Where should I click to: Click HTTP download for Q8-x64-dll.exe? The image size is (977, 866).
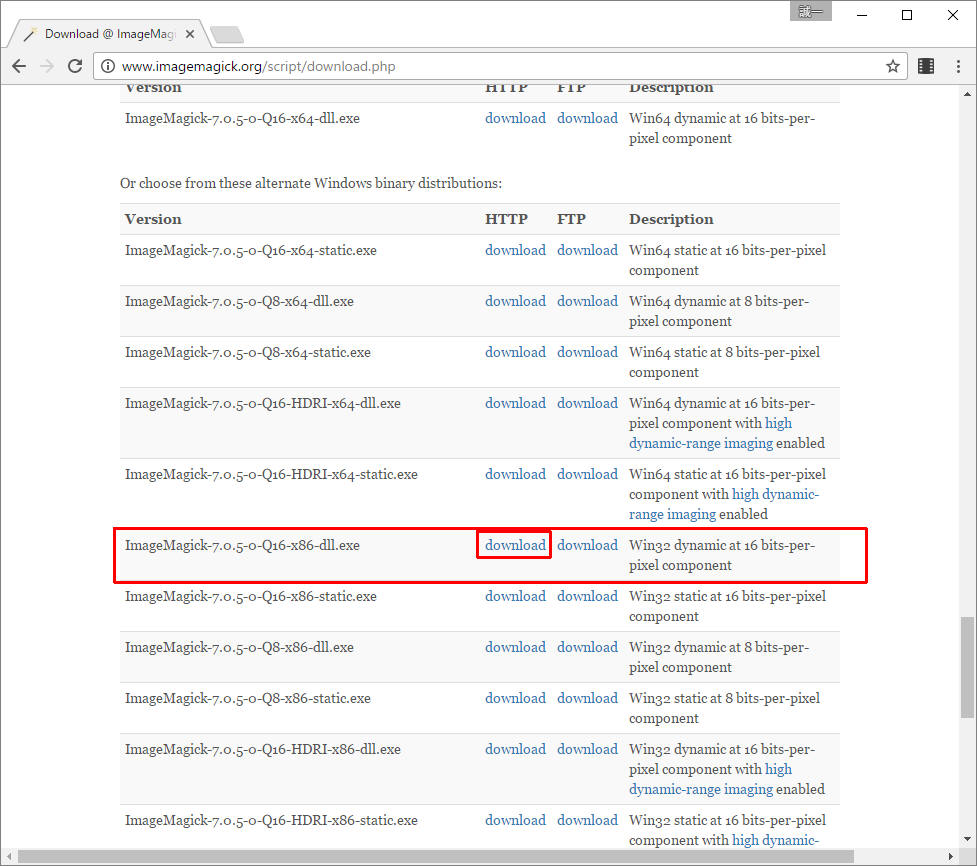pos(515,302)
